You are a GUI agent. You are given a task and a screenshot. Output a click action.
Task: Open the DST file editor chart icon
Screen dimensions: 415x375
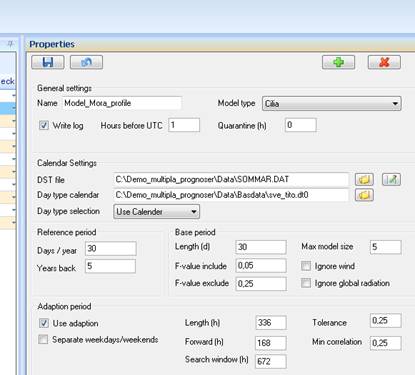tap(391, 180)
